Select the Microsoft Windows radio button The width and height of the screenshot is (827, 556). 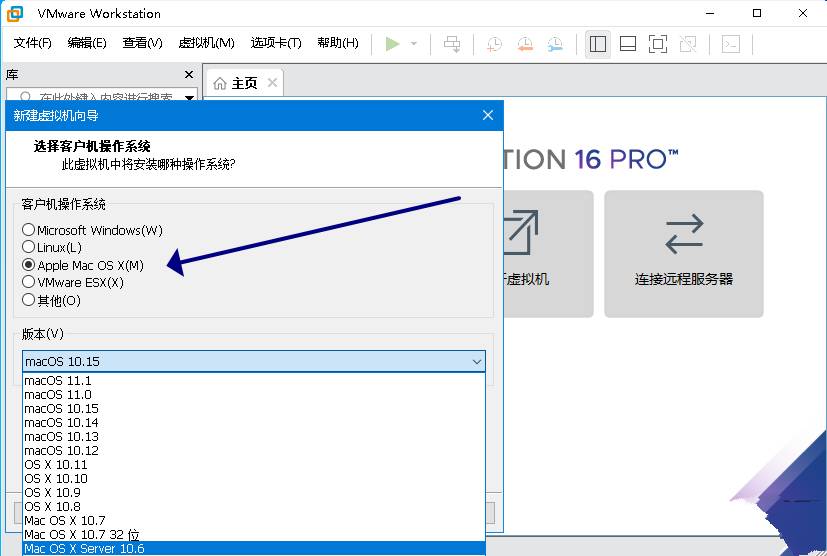[29, 230]
